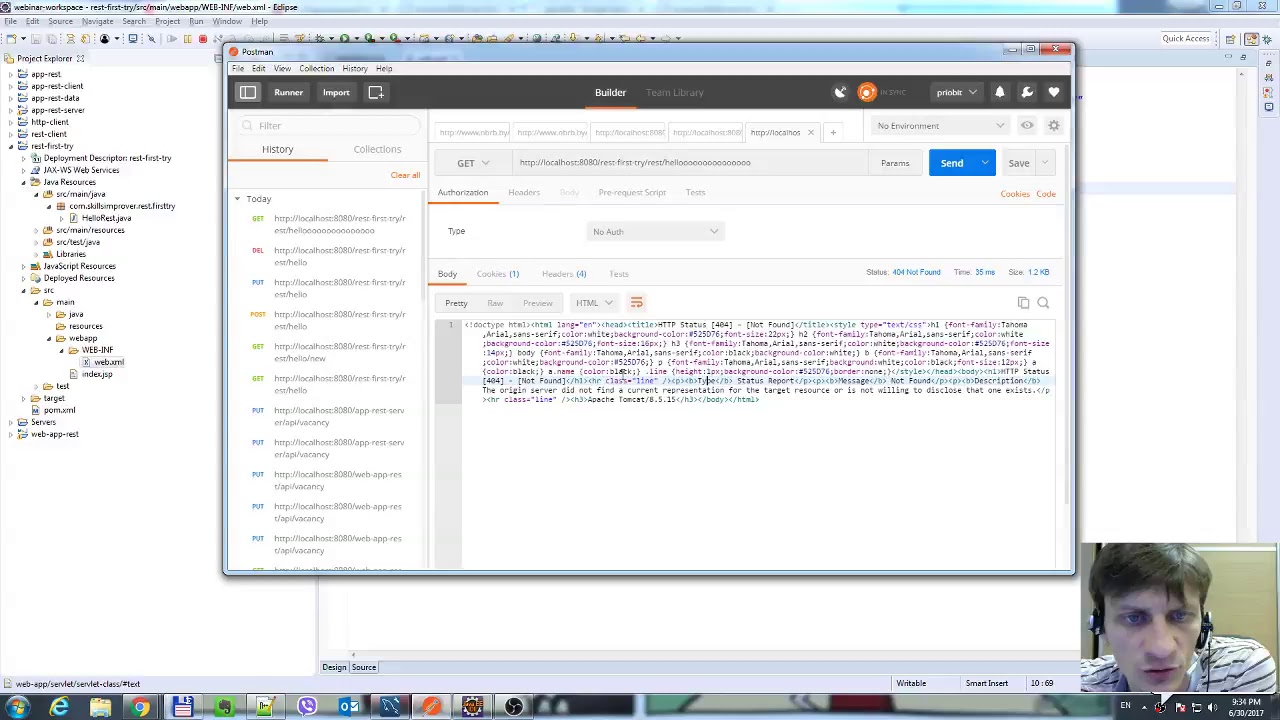Image resolution: width=1280 pixels, height=720 pixels.
Task: Open OBS Studio from the taskbar
Action: [514, 707]
